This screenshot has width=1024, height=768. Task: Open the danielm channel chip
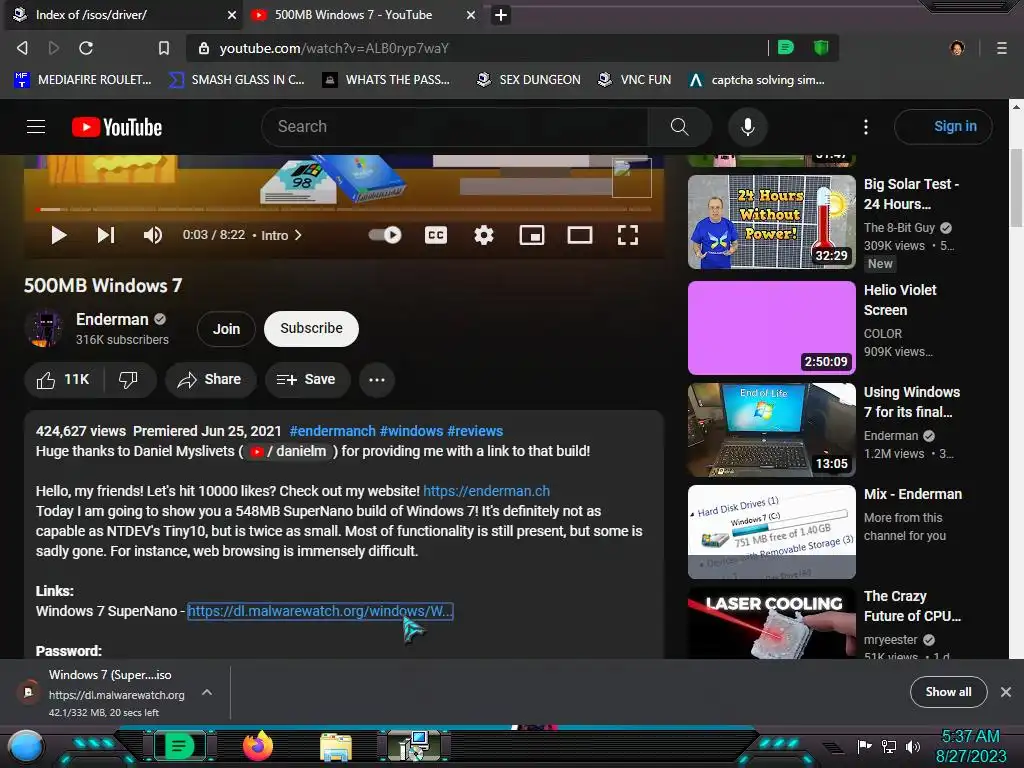(289, 451)
